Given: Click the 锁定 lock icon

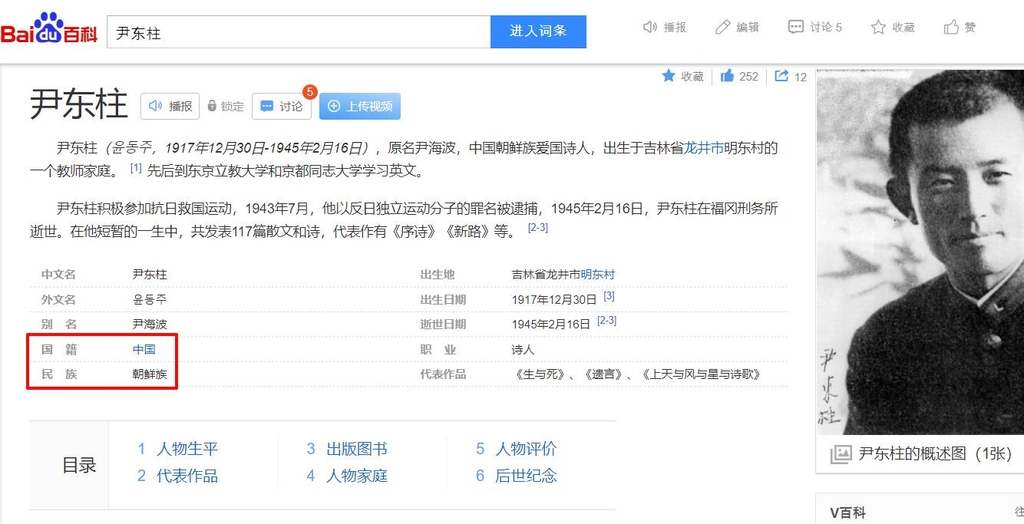Looking at the screenshot, I should click(x=212, y=106).
